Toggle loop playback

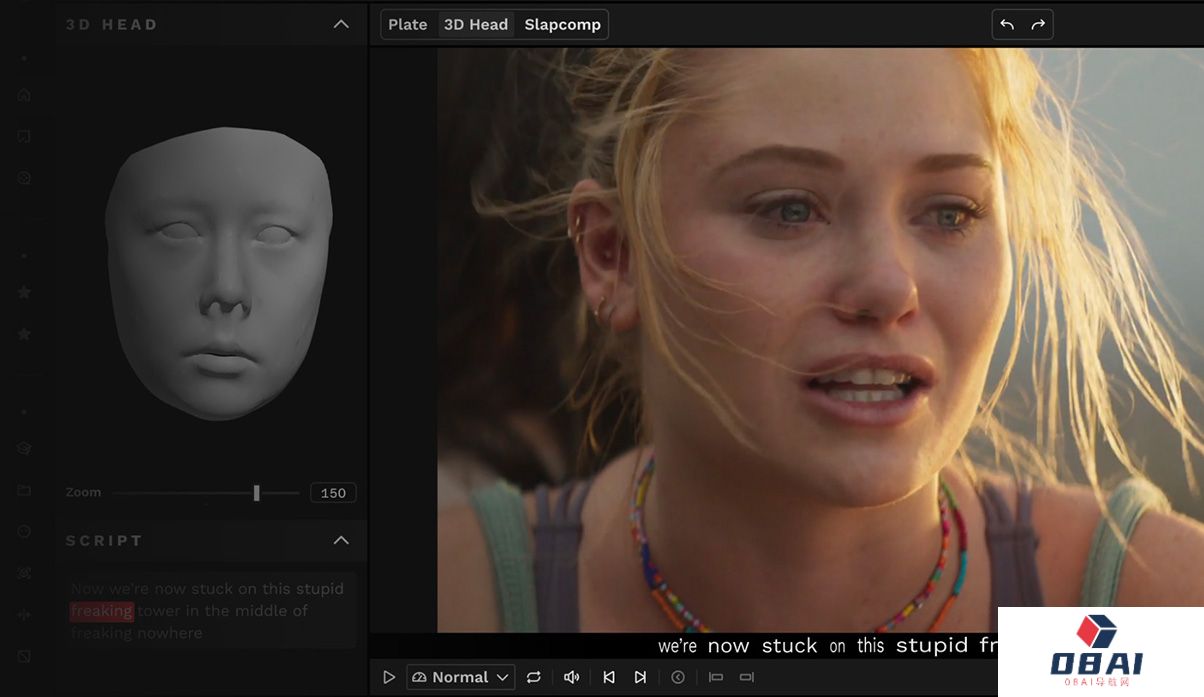534,677
